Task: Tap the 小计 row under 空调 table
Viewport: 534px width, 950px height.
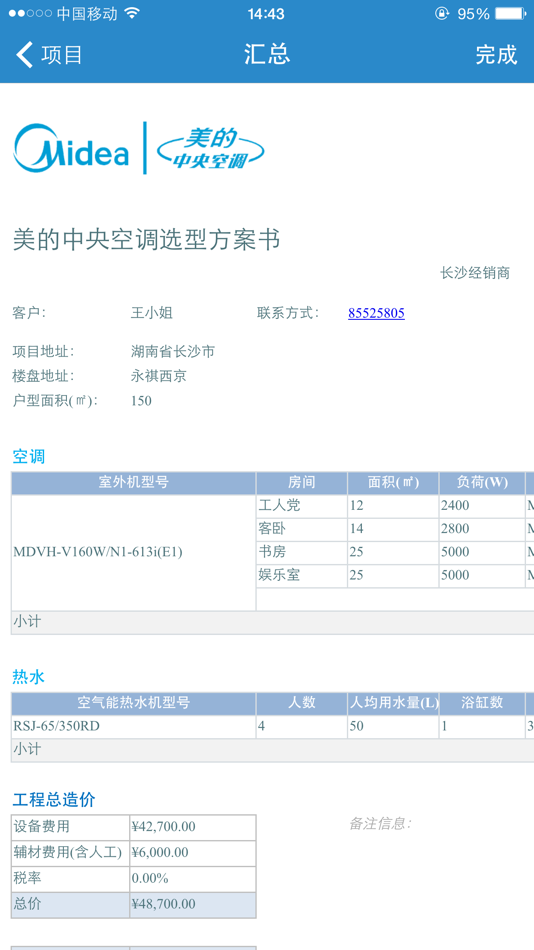Action: (273, 623)
